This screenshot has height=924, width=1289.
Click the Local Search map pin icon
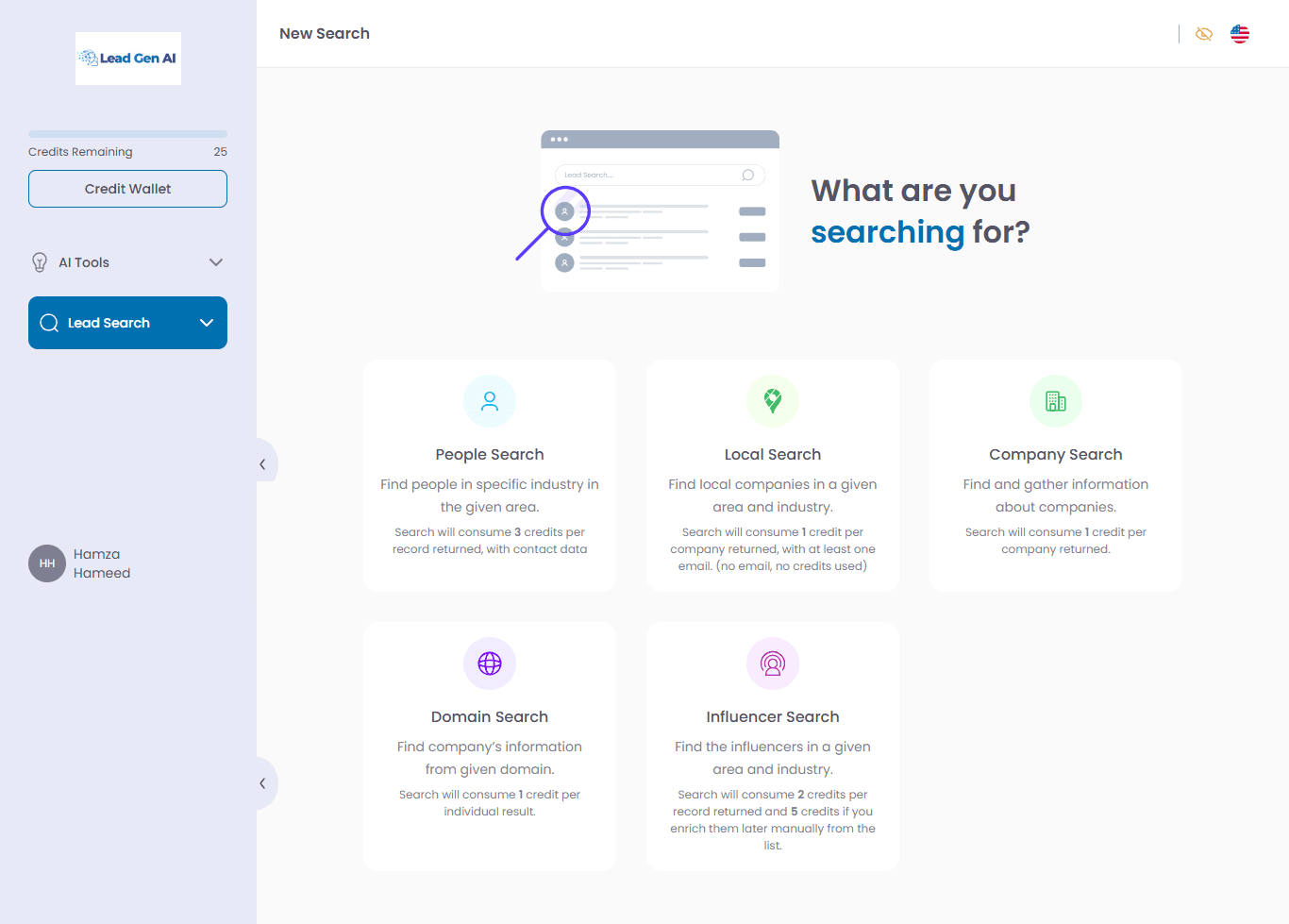coord(773,401)
